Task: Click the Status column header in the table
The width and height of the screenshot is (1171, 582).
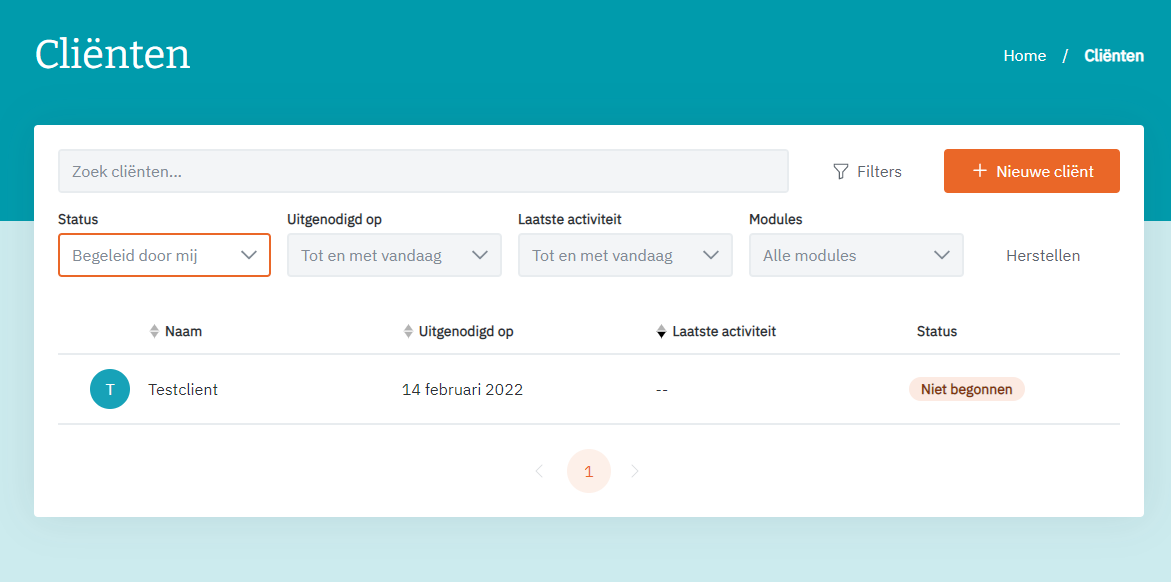Action: tap(937, 332)
